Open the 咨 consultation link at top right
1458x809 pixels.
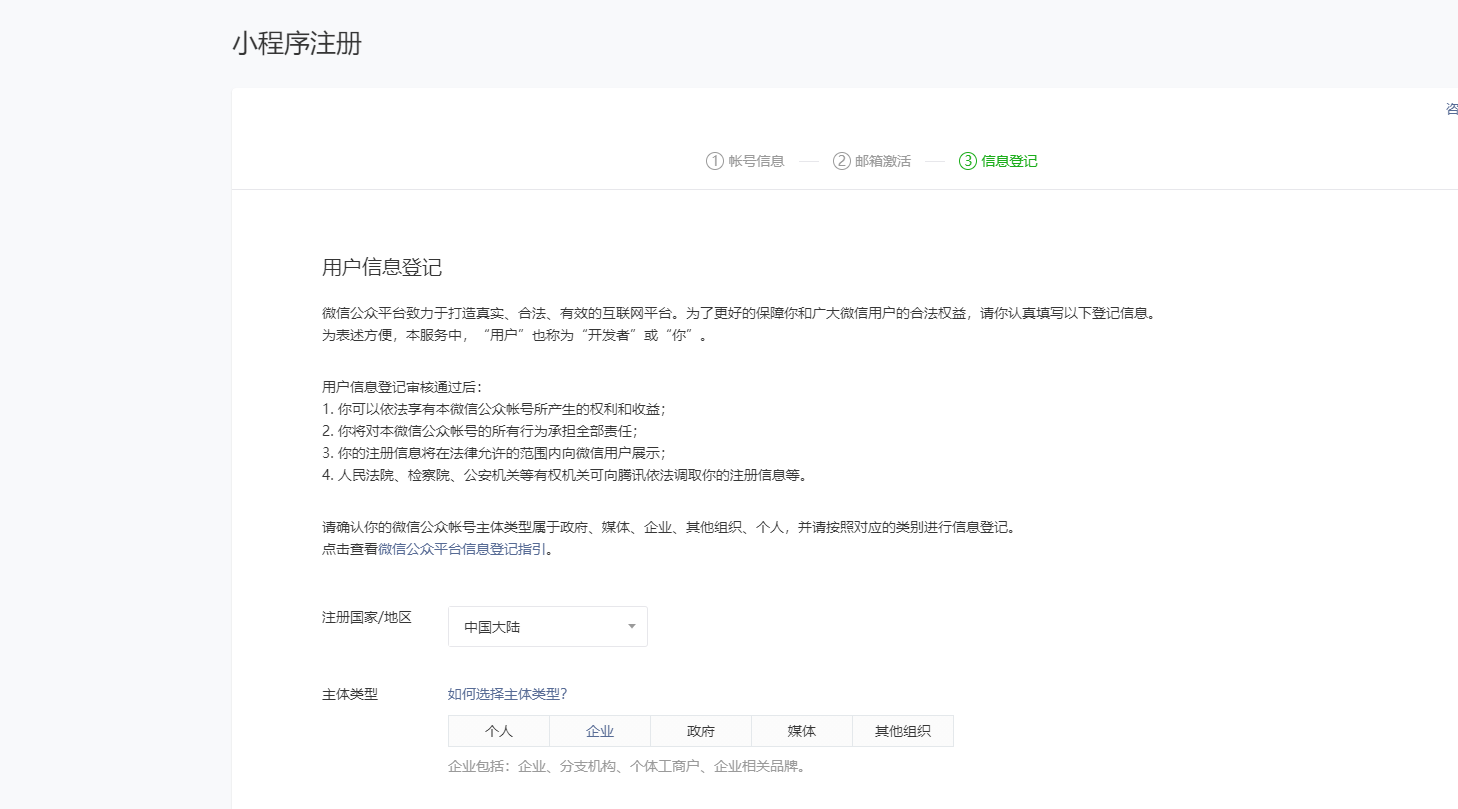[1450, 109]
